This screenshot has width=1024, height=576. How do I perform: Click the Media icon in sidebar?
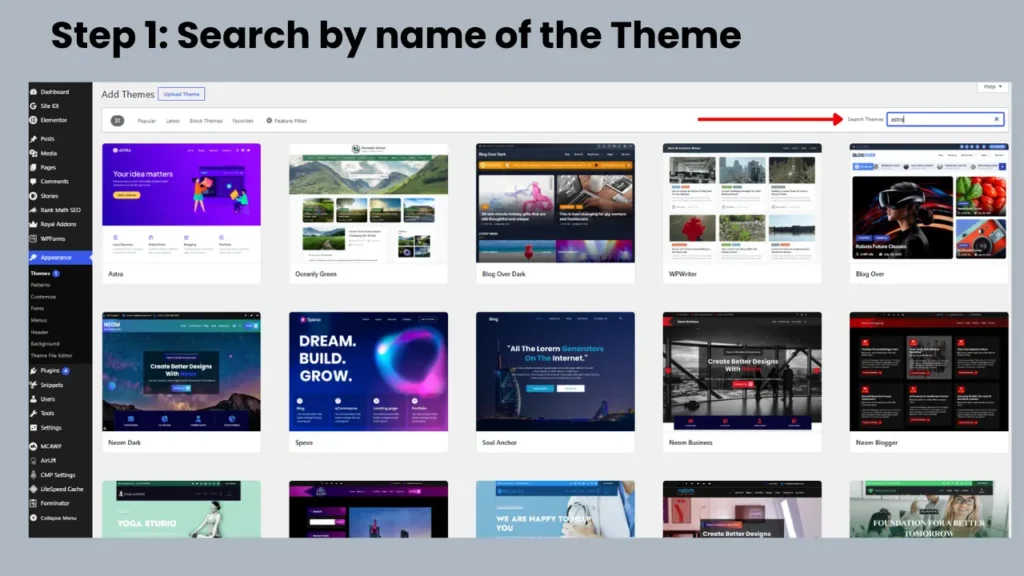[x=33, y=153]
